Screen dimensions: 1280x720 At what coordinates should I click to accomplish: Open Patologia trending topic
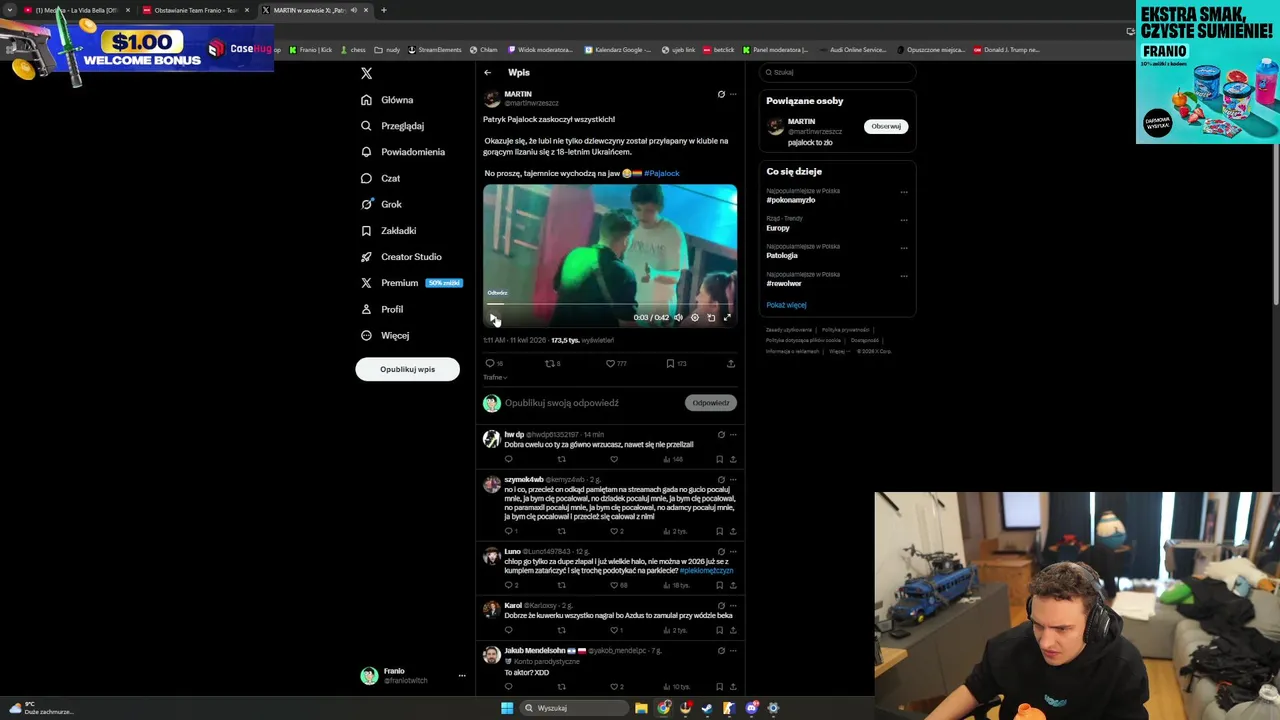click(x=782, y=256)
